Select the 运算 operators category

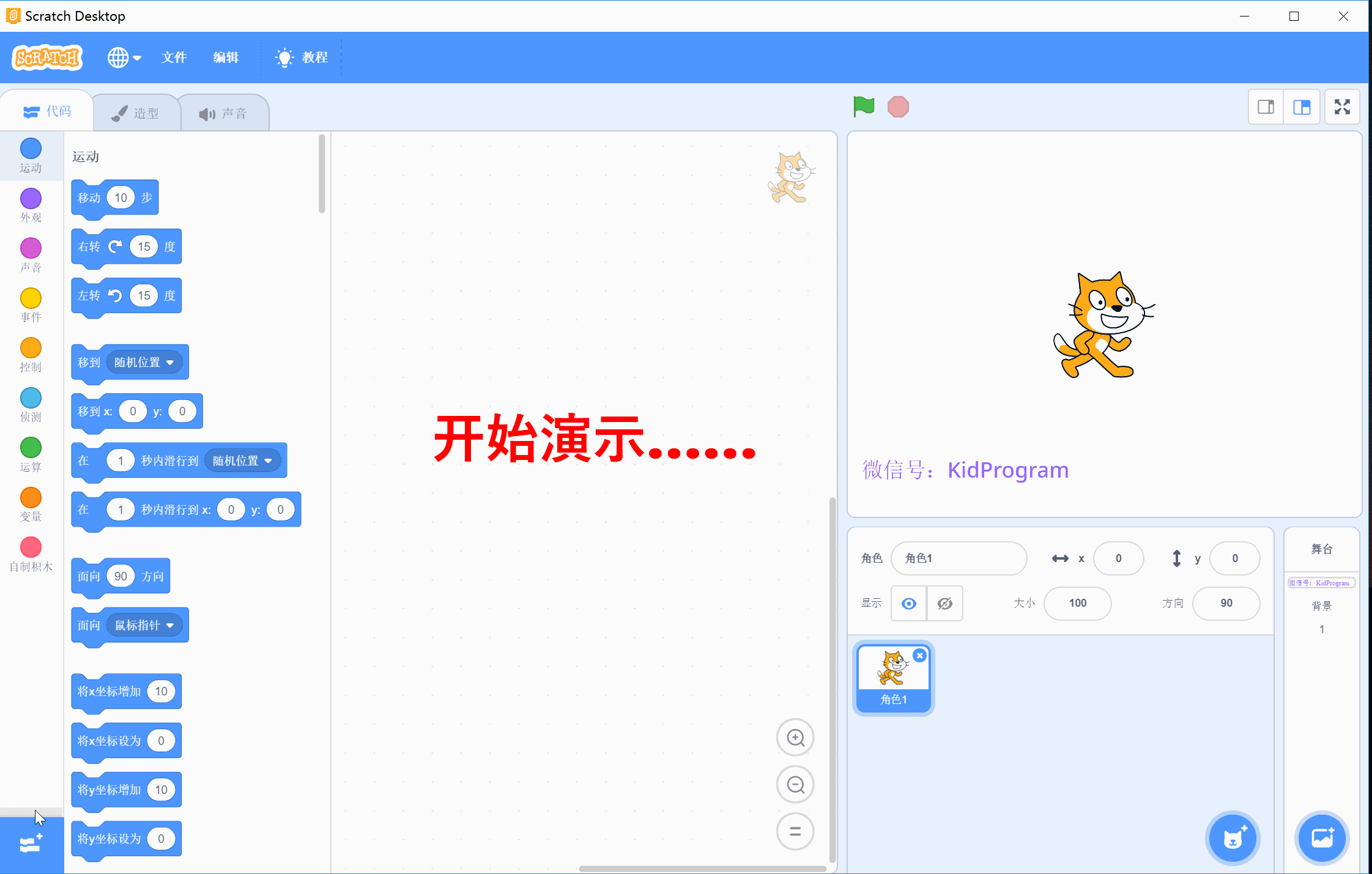click(x=31, y=455)
